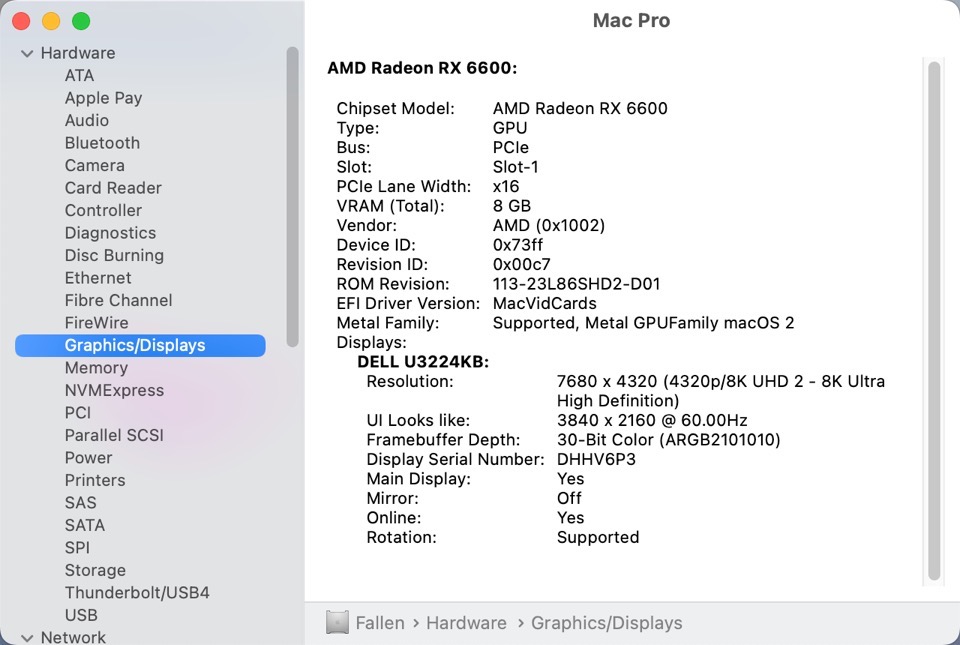Screen dimensions: 960x645
Task: Click the 30-Bit Color framebuffer value
Action: click(x=669, y=440)
